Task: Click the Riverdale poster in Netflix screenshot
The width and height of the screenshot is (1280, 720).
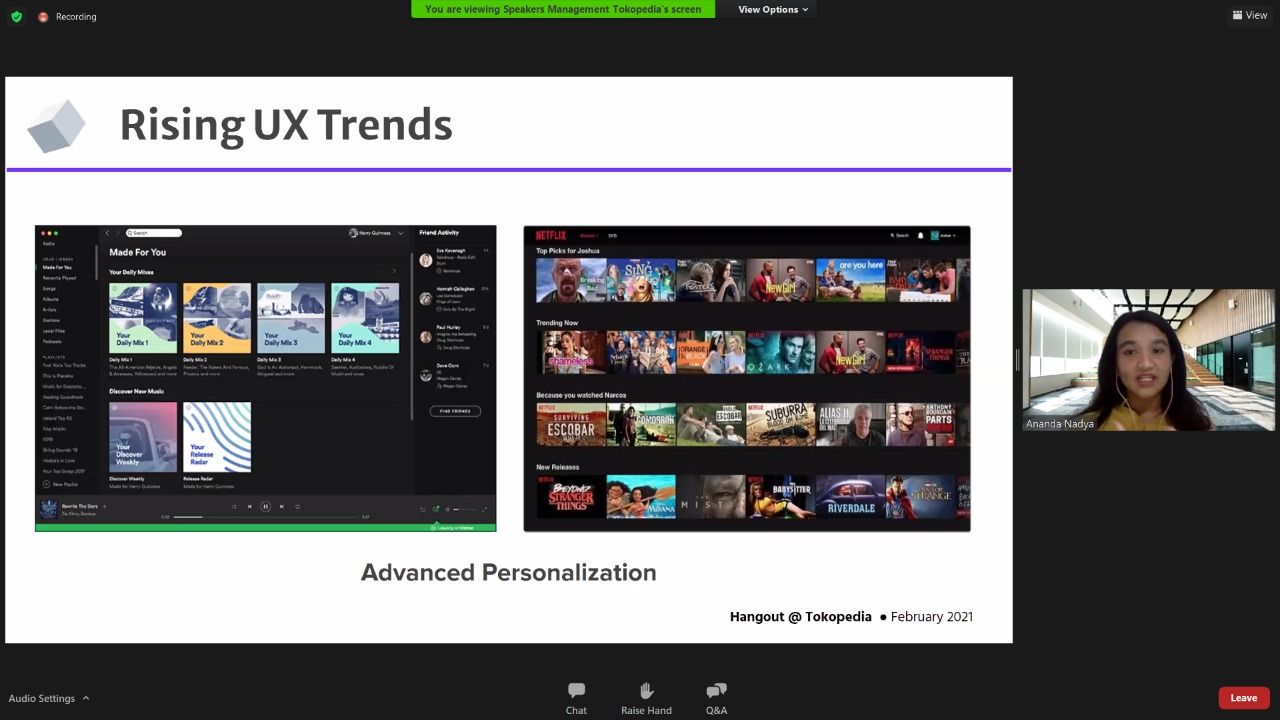Action: pyautogui.click(x=850, y=497)
